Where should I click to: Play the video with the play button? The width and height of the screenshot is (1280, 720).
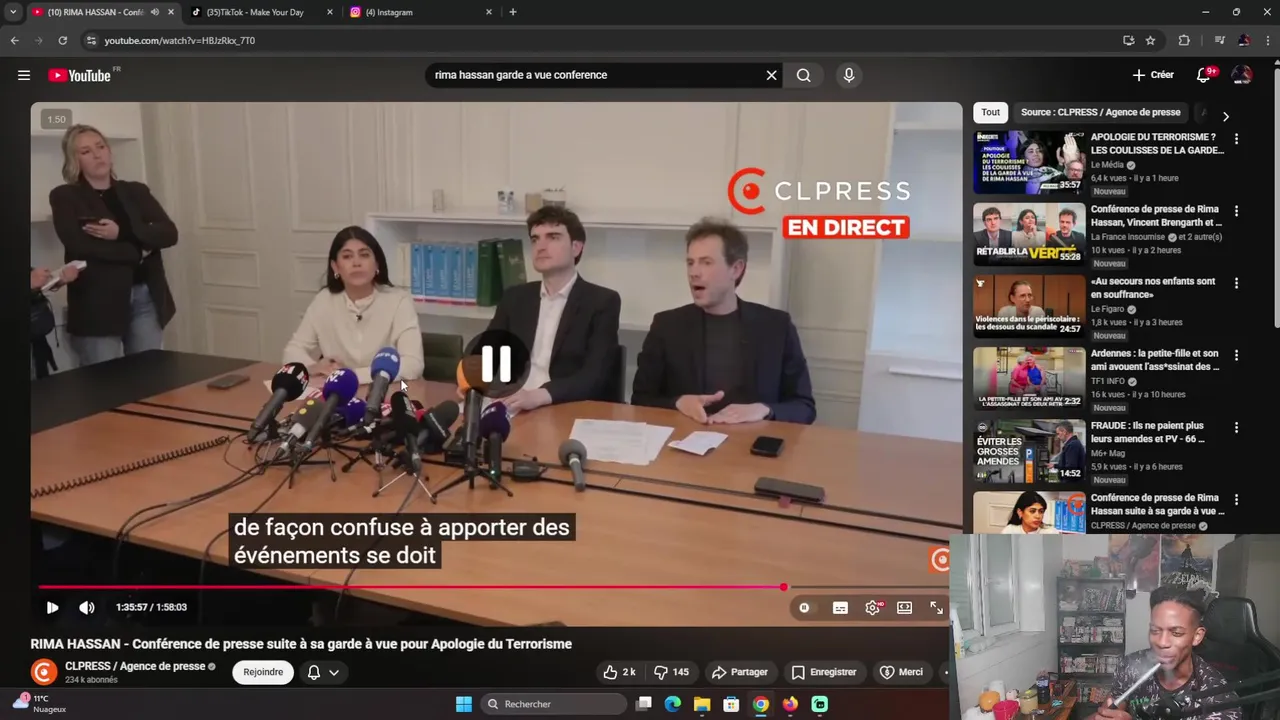(52, 607)
